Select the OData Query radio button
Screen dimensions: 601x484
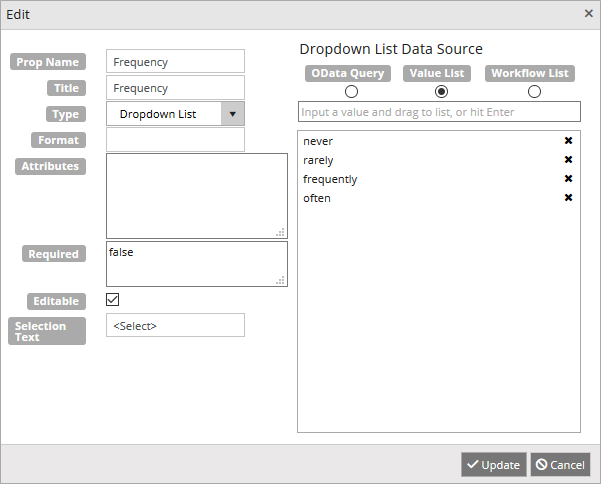351,91
